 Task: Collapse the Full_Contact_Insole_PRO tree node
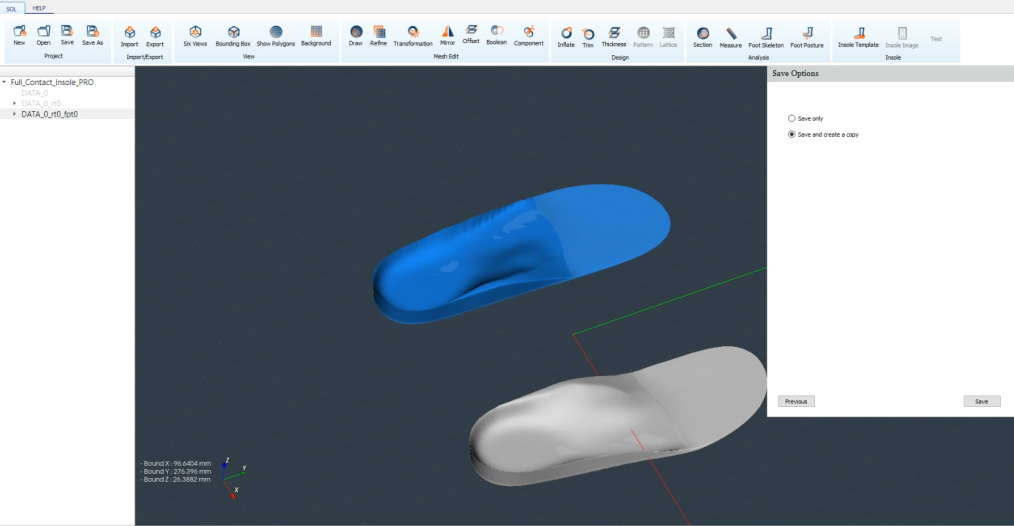5,82
